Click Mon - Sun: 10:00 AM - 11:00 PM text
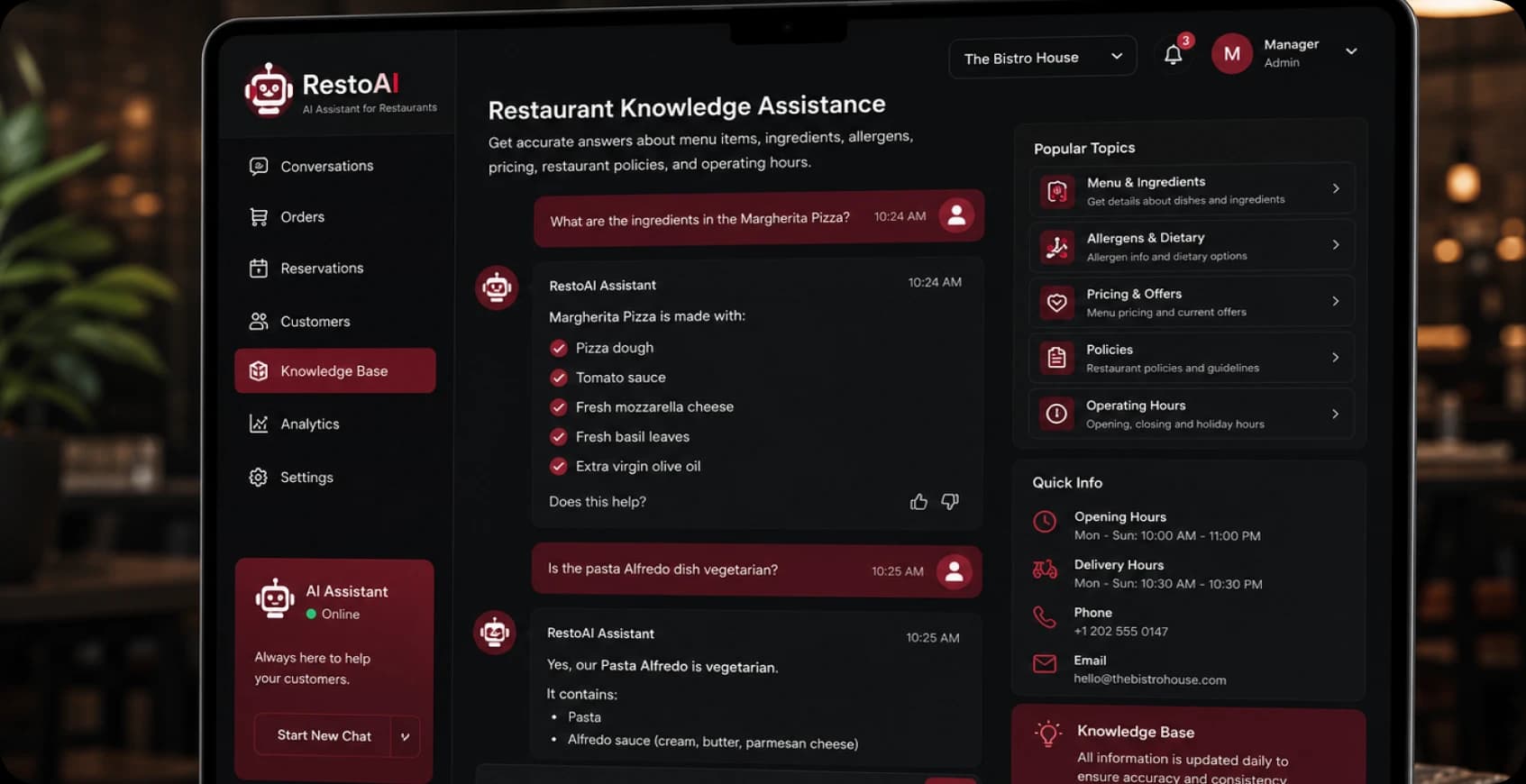Screen dimensions: 1526x784 click(1167, 535)
